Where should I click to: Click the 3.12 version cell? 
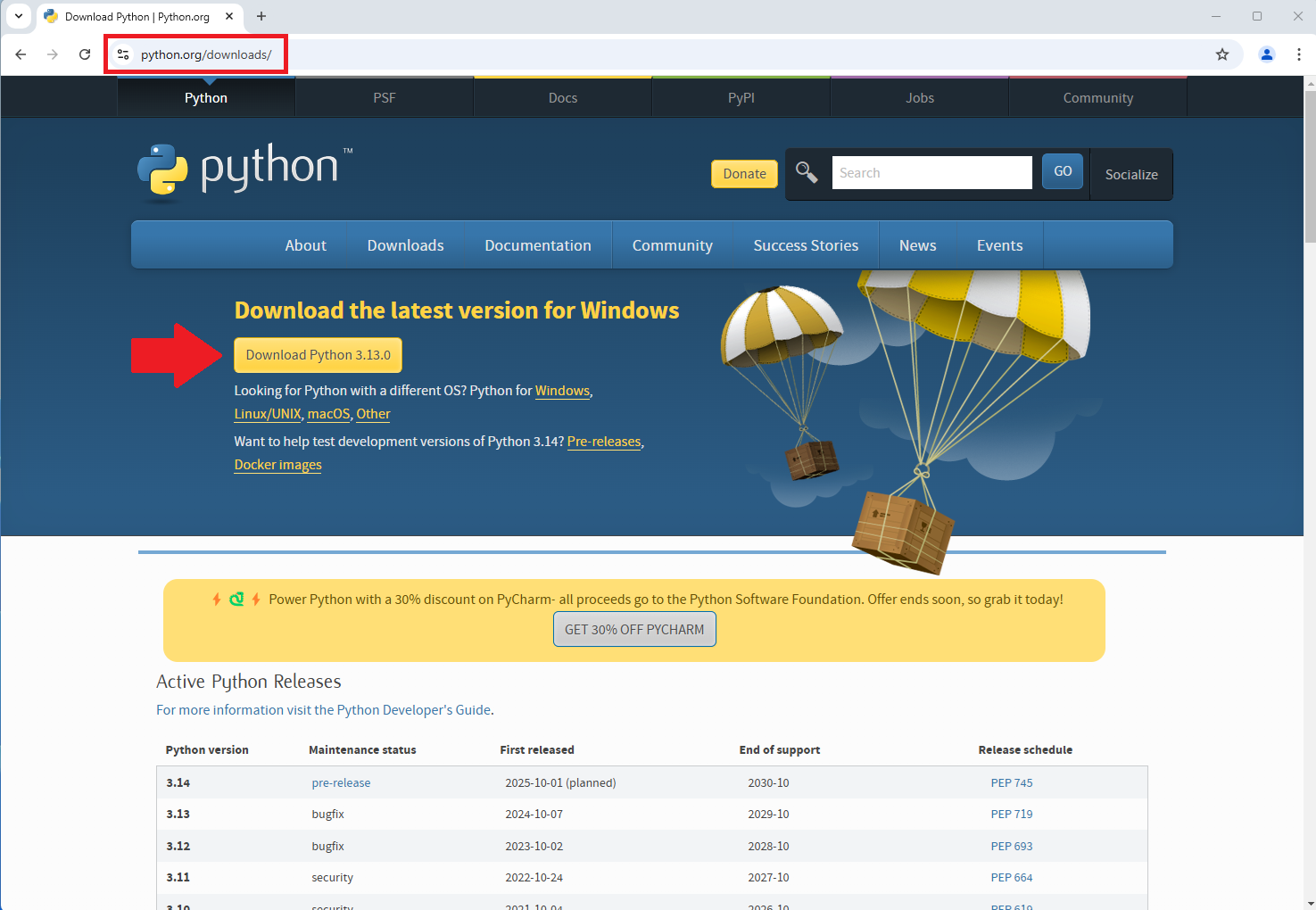[x=178, y=846]
